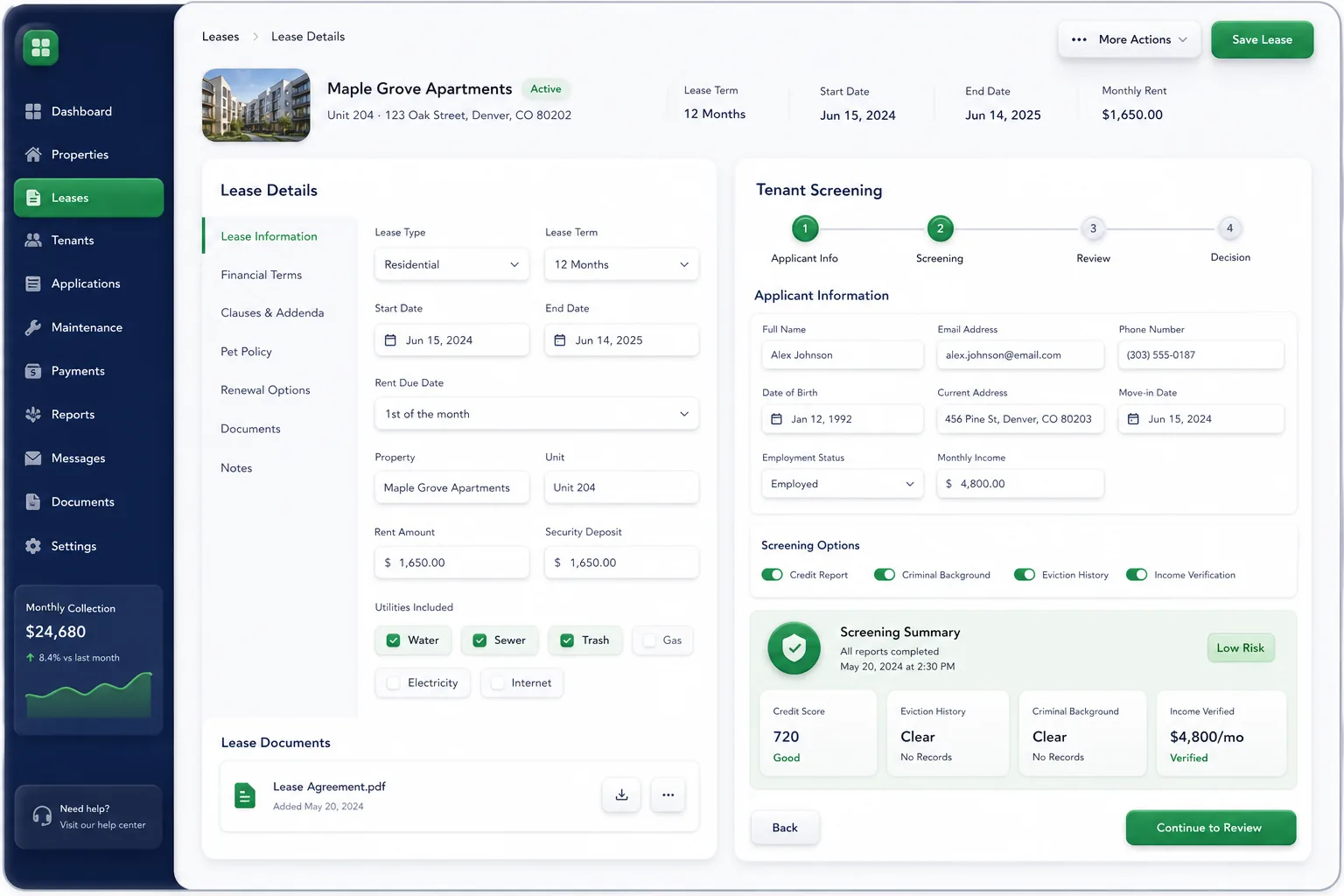The image size is (1344, 896).
Task: Open the Clauses & Addenda section
Action: [272, 312]
